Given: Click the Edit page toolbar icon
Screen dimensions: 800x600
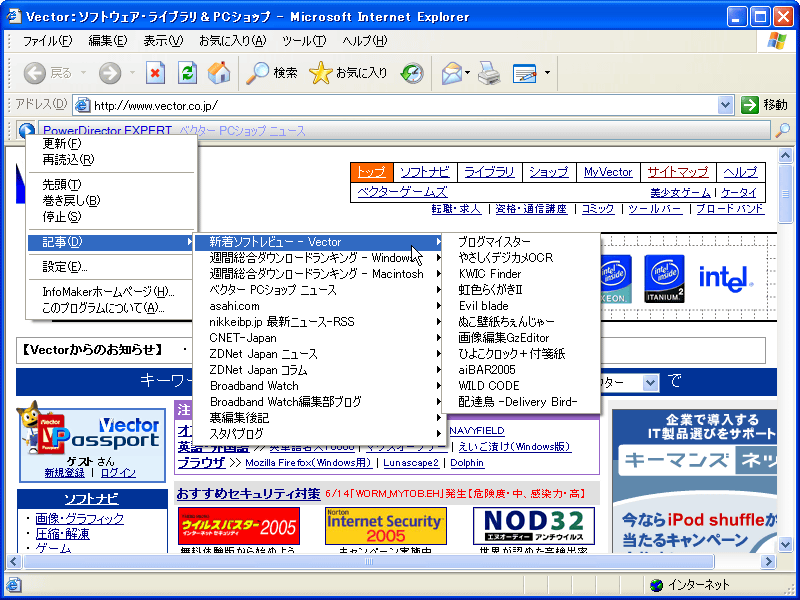Looking at the screenshot, I should tap(524, 73).
